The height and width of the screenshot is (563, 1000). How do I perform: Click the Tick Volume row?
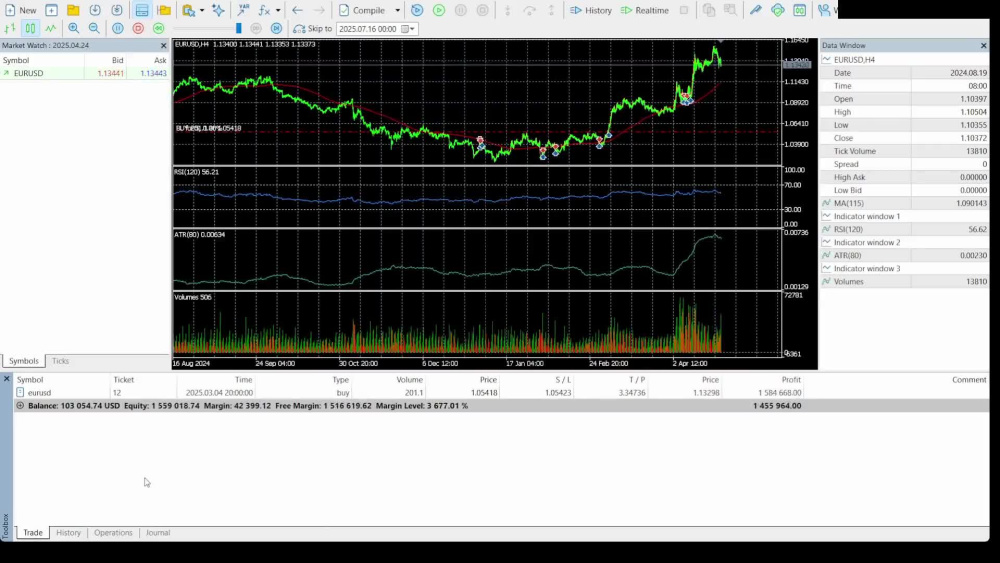(904, 151)
